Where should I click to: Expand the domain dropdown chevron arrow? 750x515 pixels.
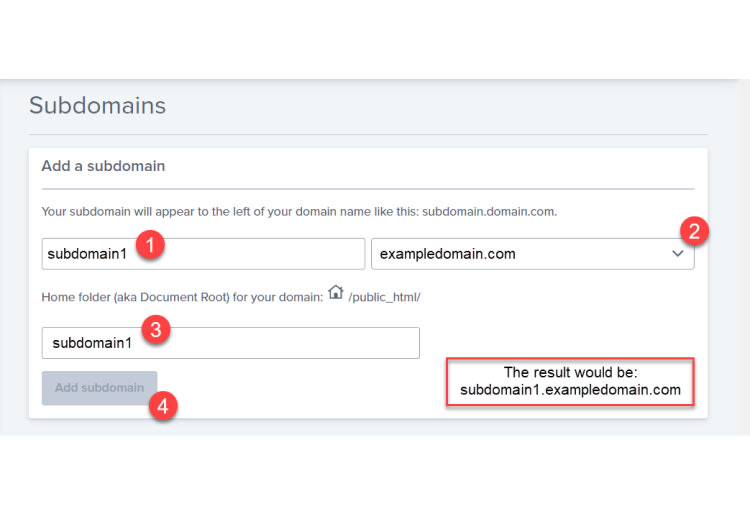(677, 253)
